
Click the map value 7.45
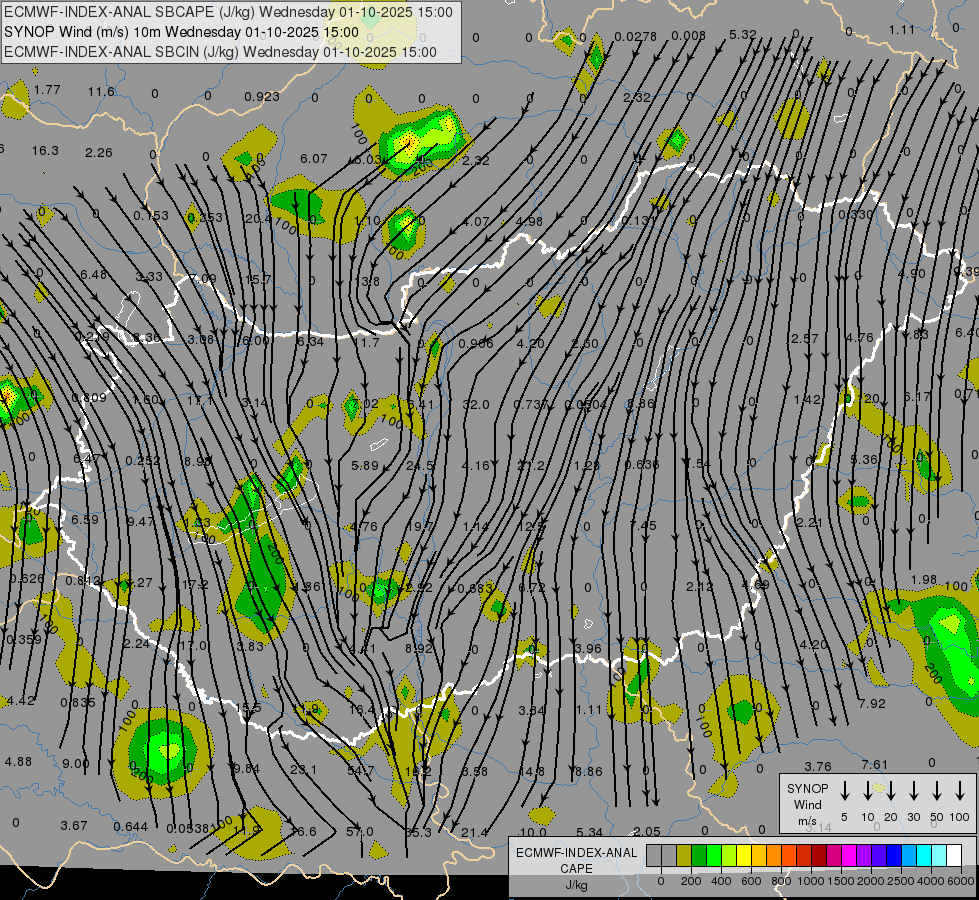click(x=643, y=525)
